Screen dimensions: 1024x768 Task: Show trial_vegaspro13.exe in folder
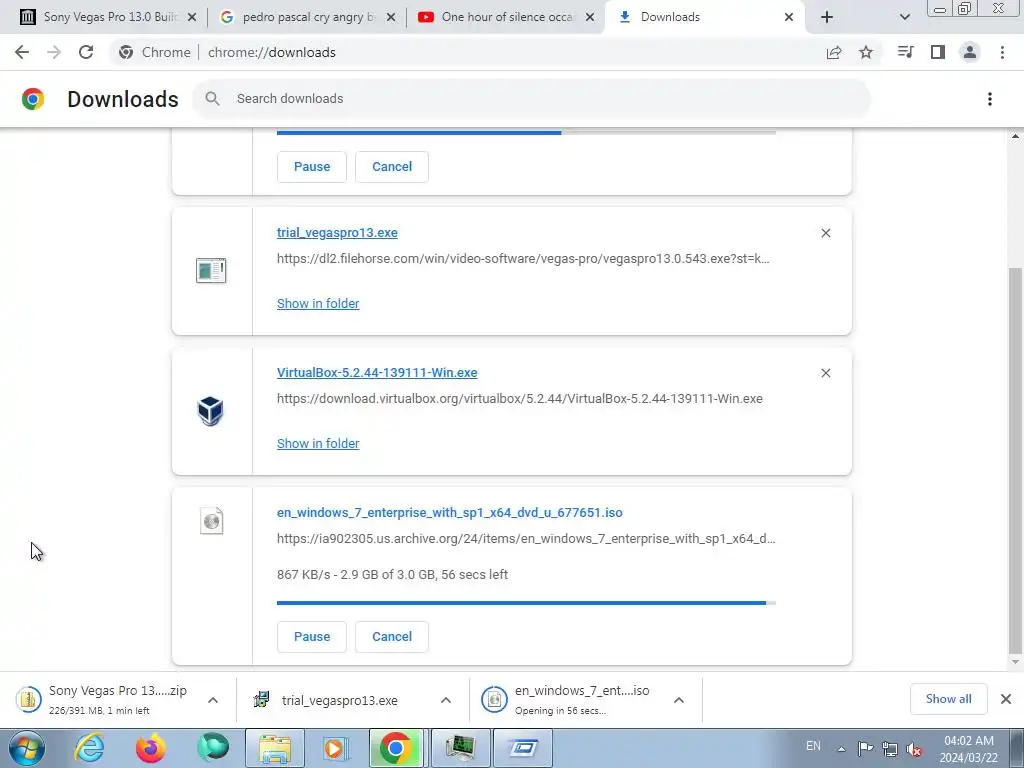(x=318, y=304)
